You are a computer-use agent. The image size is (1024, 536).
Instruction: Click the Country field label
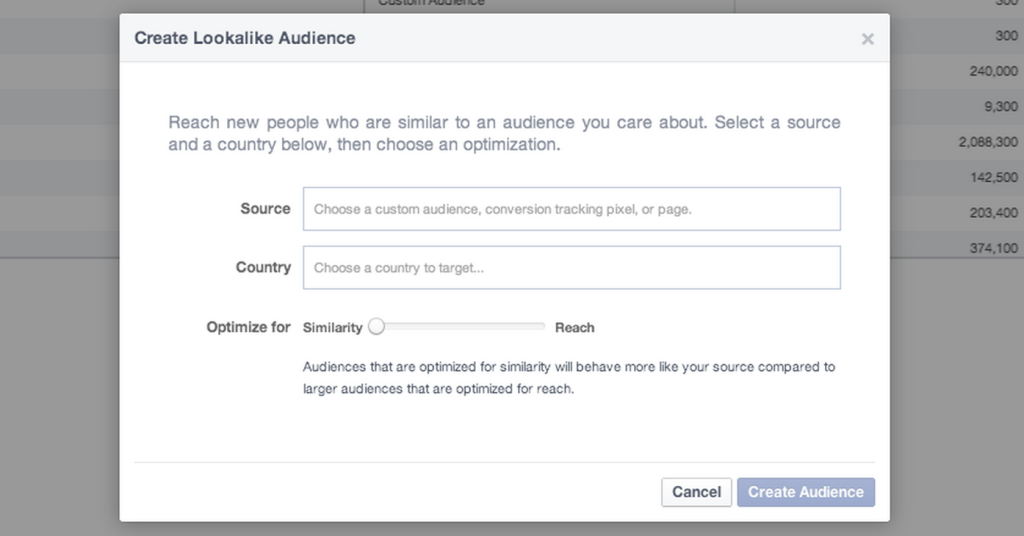(263, 268)
